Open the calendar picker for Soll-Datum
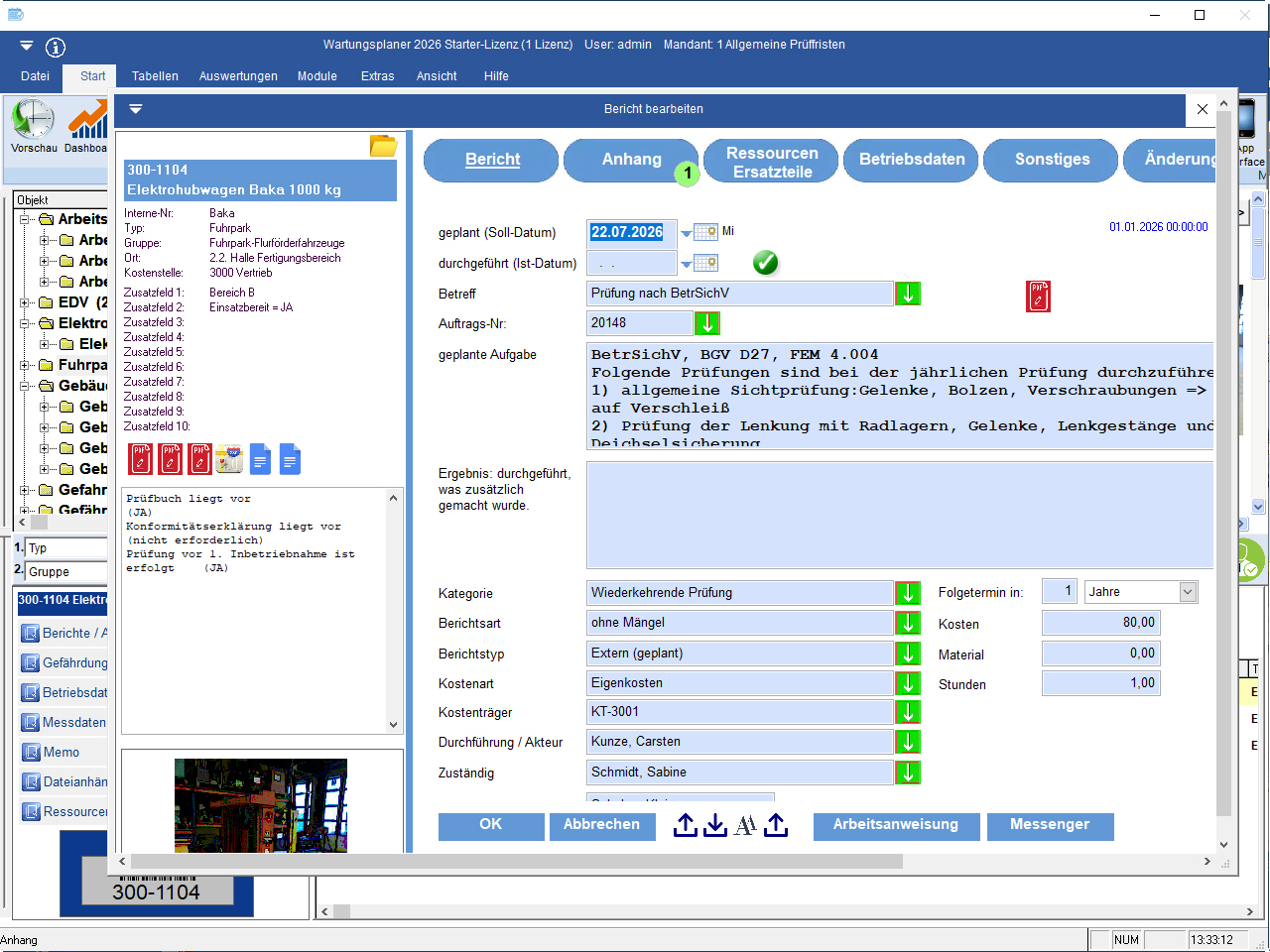 pyautogui.click(x=705, y=232)
